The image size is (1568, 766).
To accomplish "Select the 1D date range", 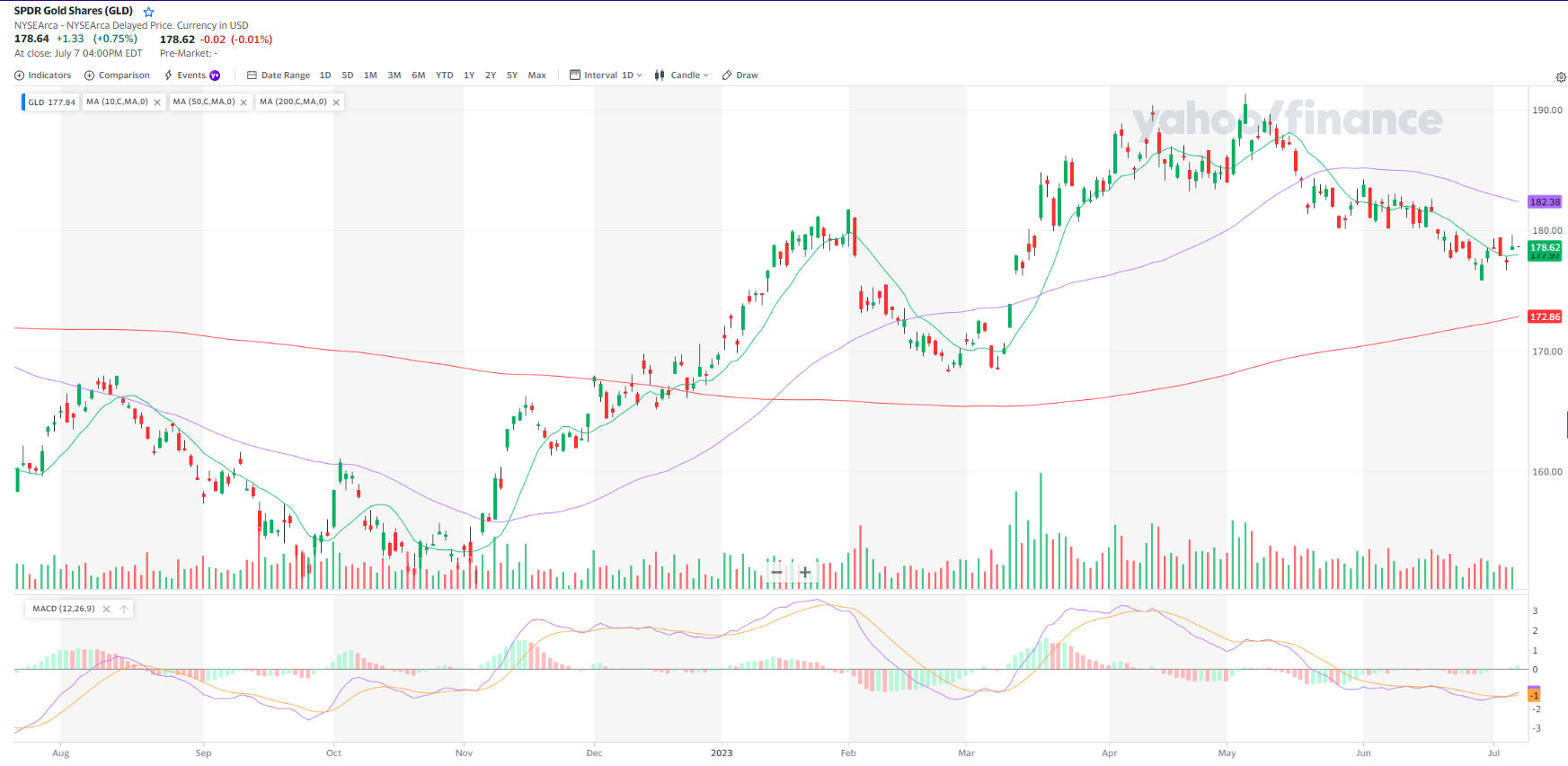I will 325,76.
